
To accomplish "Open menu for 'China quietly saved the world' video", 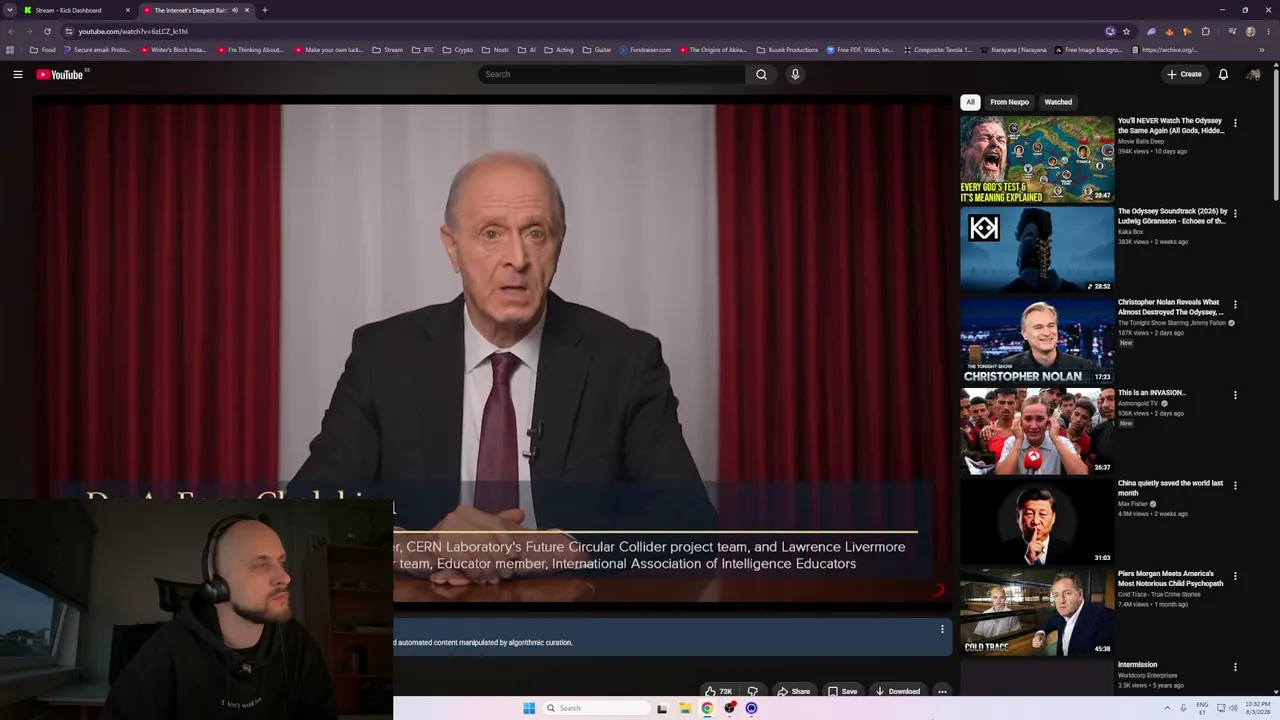I will point(1235,486).
